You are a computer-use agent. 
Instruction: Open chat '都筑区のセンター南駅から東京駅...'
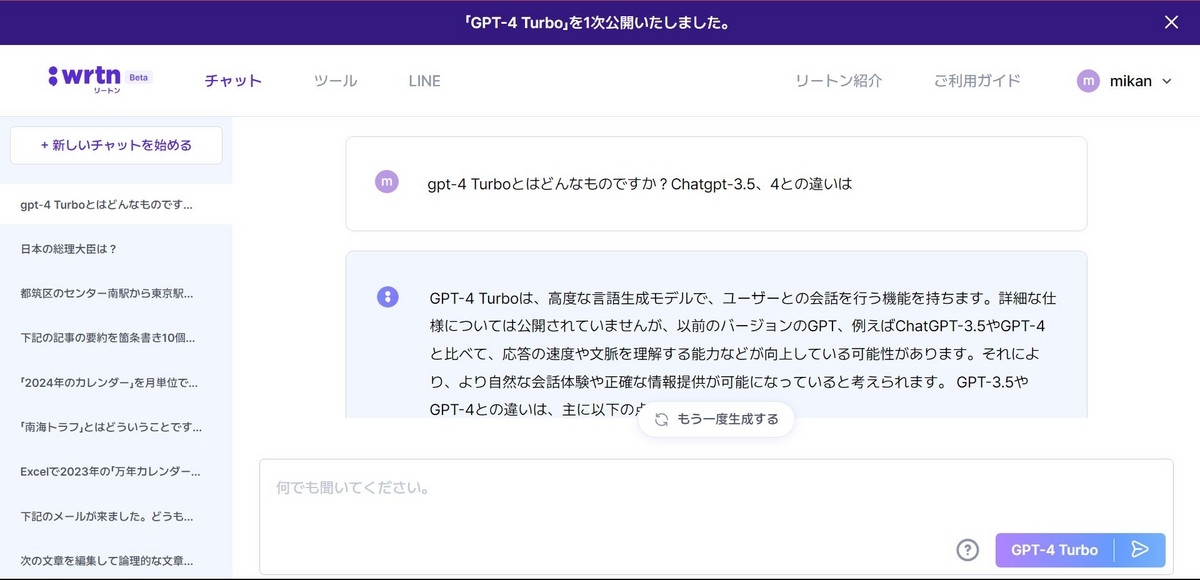[116, 293]
